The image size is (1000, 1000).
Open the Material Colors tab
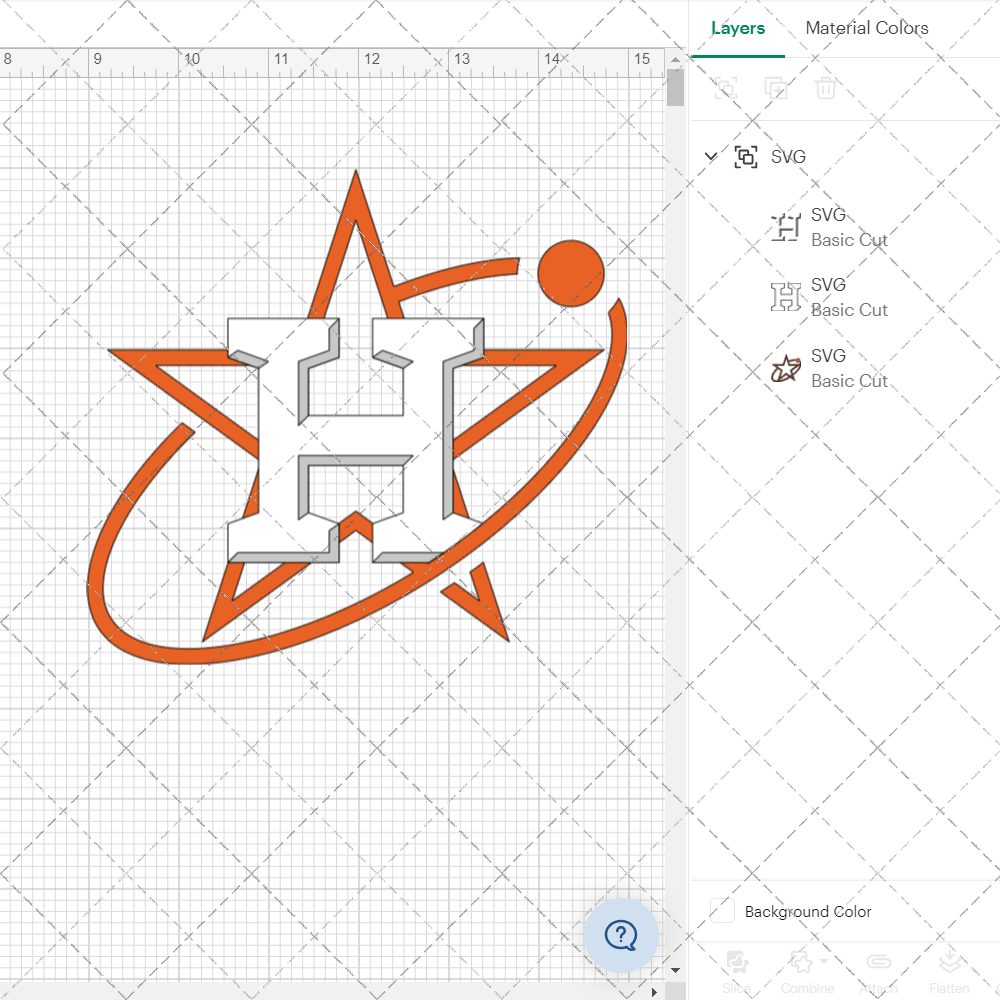(x=867, y=28)
